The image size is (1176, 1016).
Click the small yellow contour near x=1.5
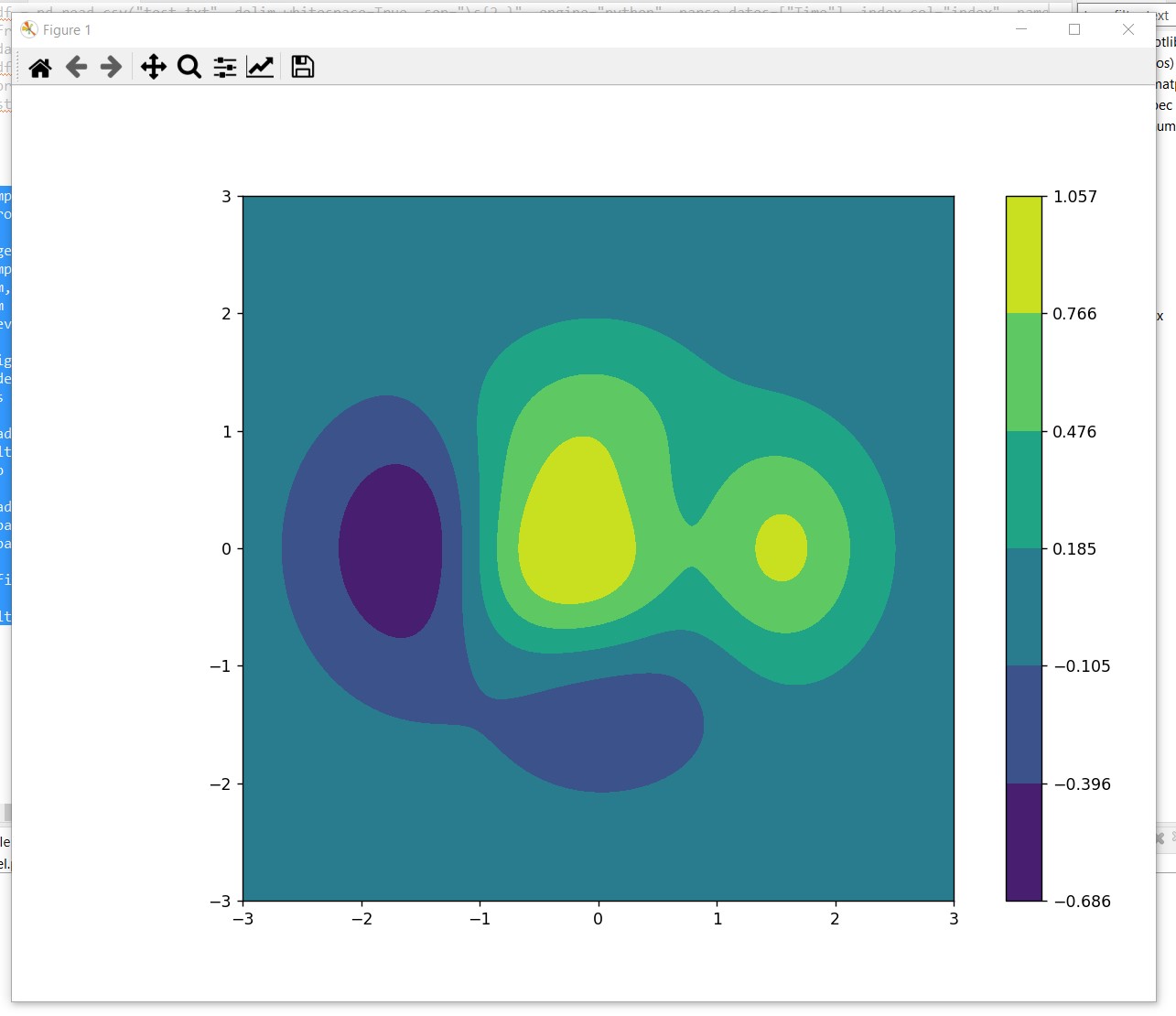point(782,547)
